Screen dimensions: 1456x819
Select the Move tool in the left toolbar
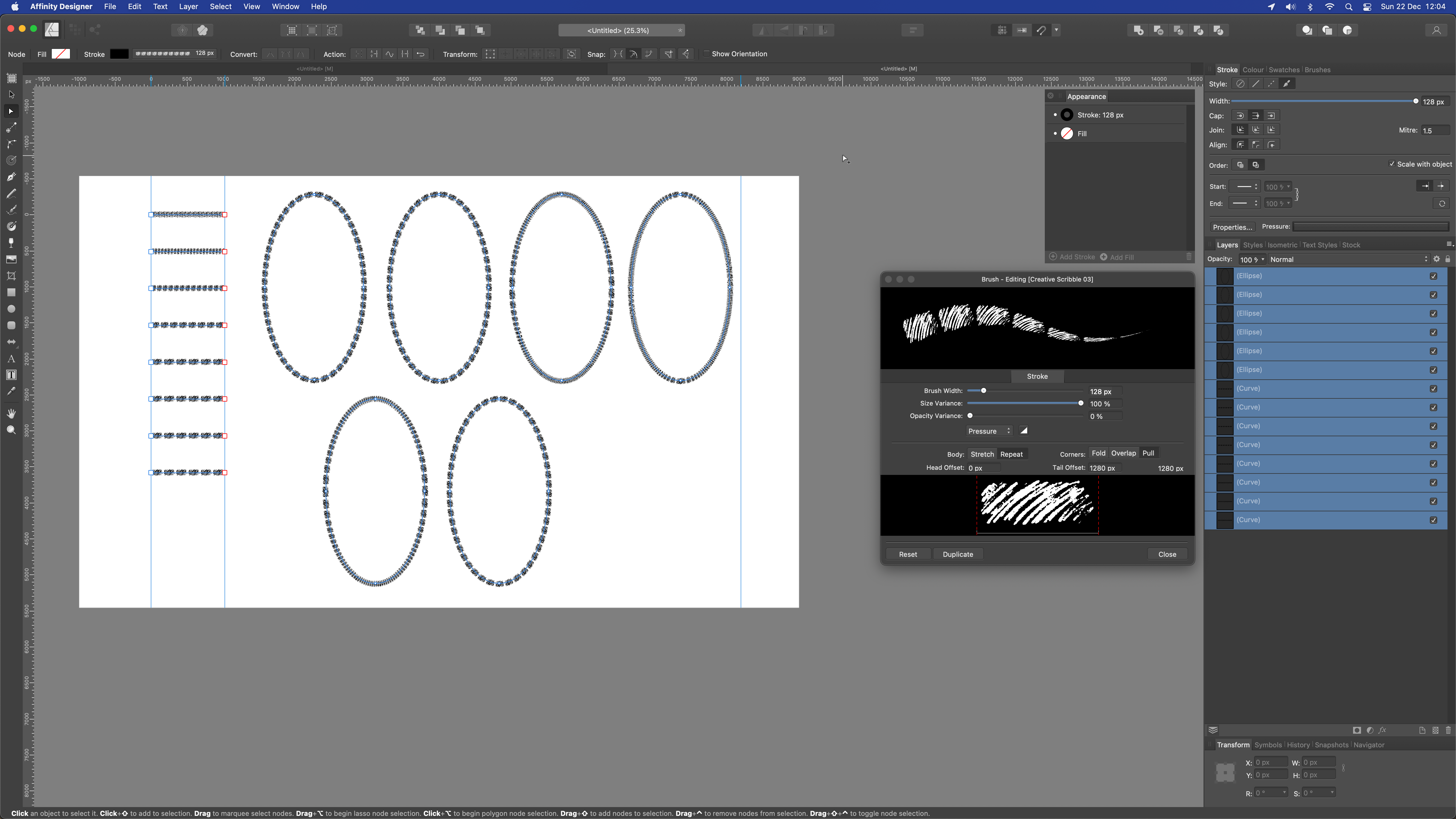[x=11, y=94]
